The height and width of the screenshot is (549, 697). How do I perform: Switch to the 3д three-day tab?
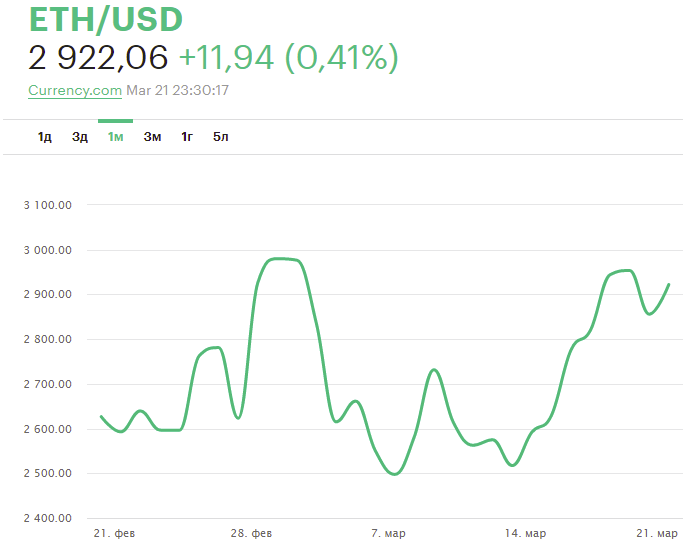pos(80,137)
